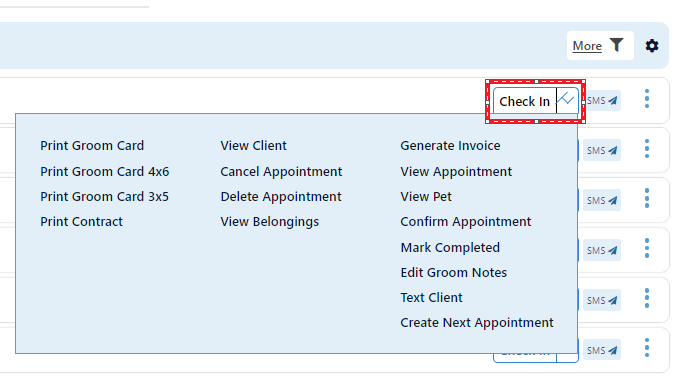Screen dimensions: 676x383
Task: Select Print Contract entry
Action: pos(81,222)
